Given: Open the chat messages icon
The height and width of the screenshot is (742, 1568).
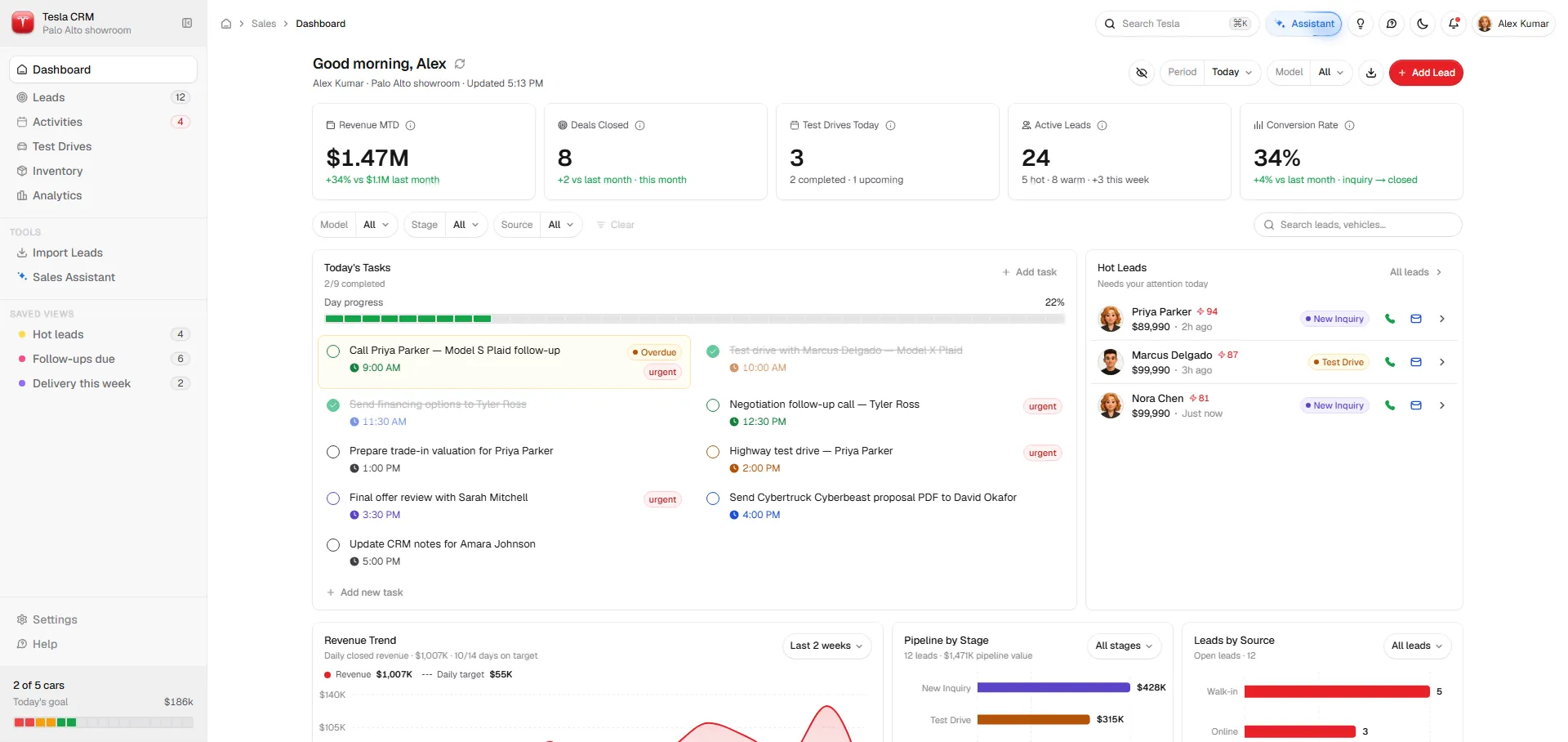Looking at the screenshot, I should [1392, 24].
